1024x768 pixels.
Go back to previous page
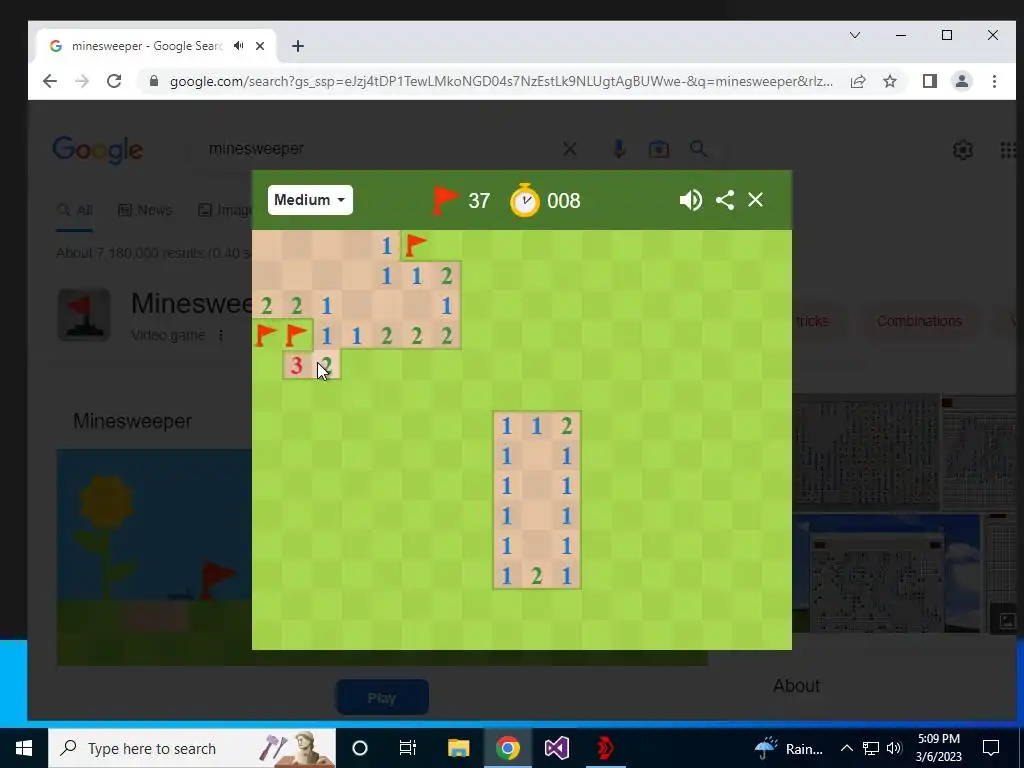click(x=50, y=81)
